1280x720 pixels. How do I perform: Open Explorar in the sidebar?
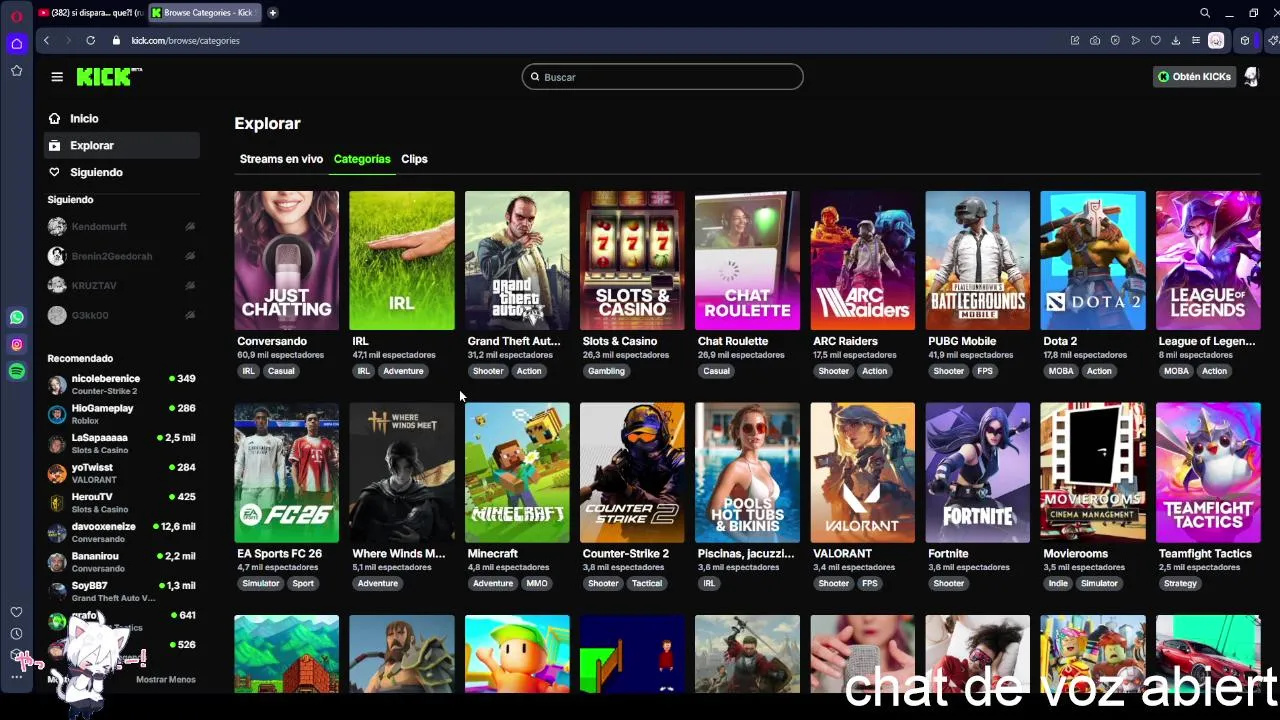click(x=122, y=145)
